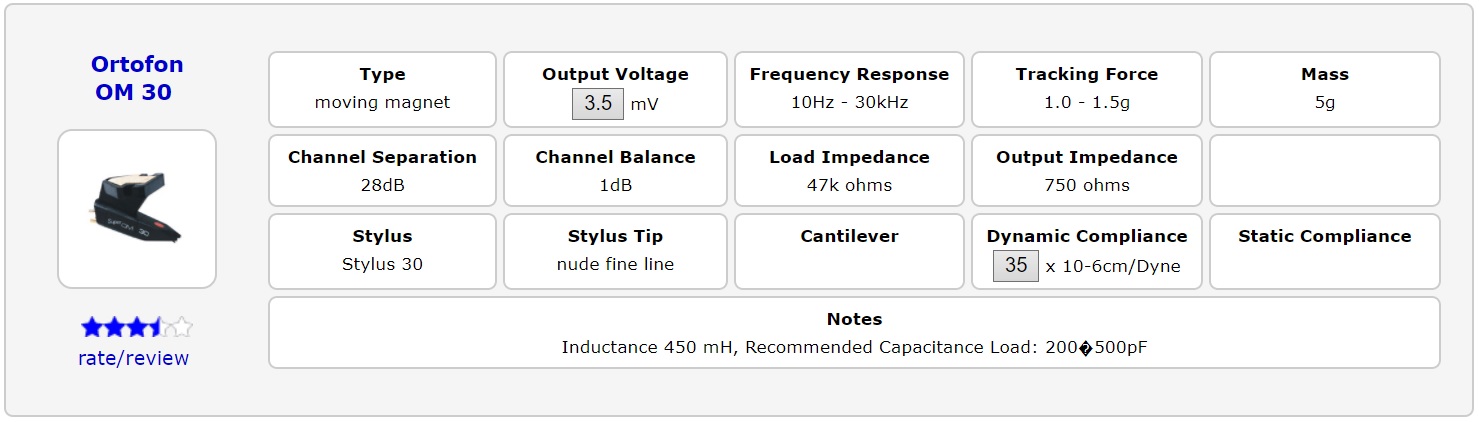Image resolution: width=1479 pixels, height=422 pixels.
Task: Select the Stylus Tip nude fine line cell
Action: click(615, 251)
